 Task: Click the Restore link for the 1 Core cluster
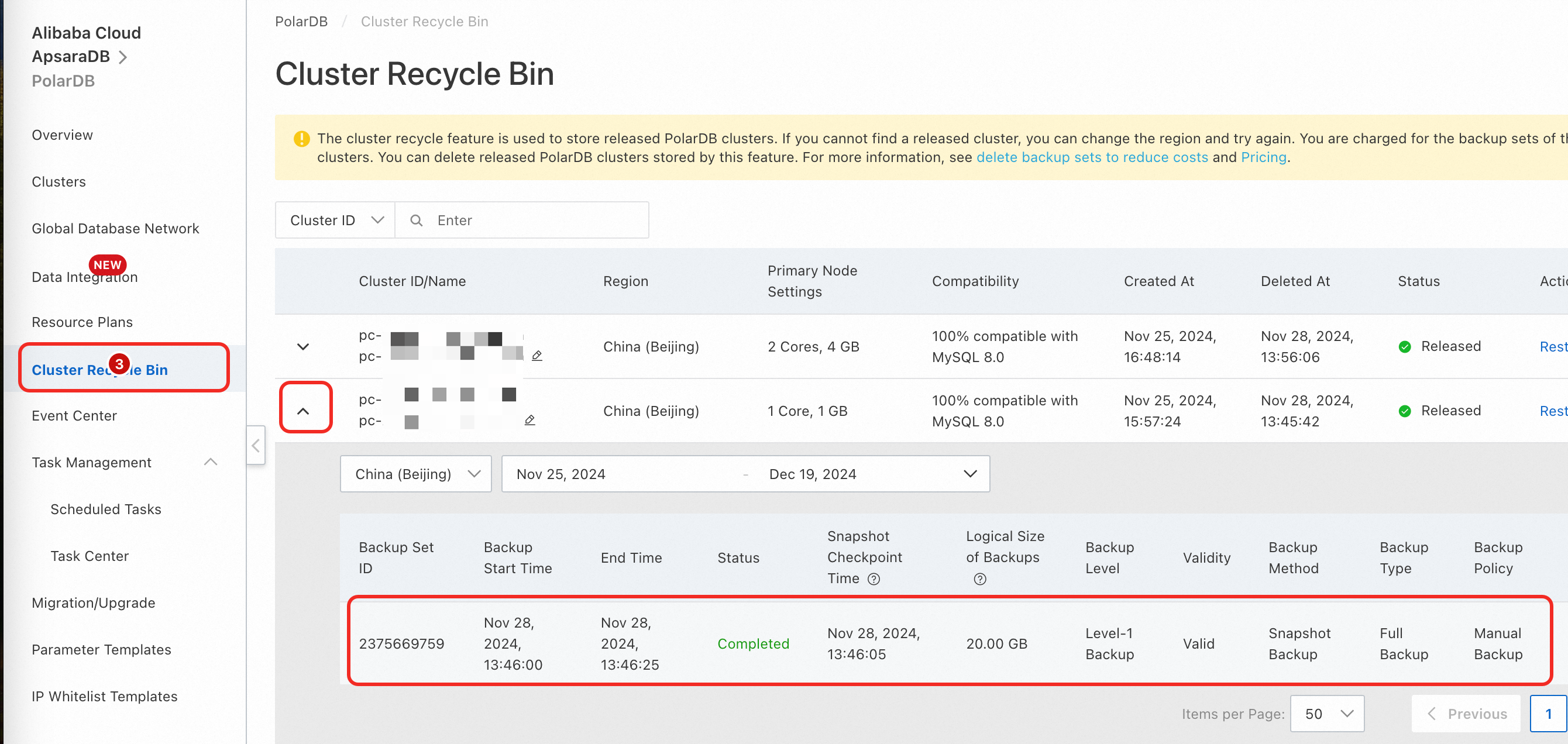tap(1553, 411)
